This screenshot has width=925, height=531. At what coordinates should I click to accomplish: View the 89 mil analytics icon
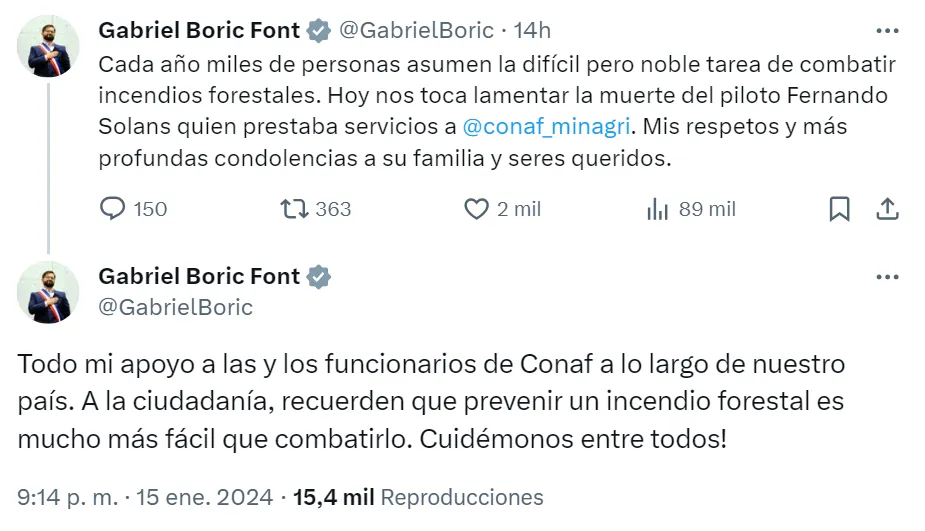pos(657,209)
